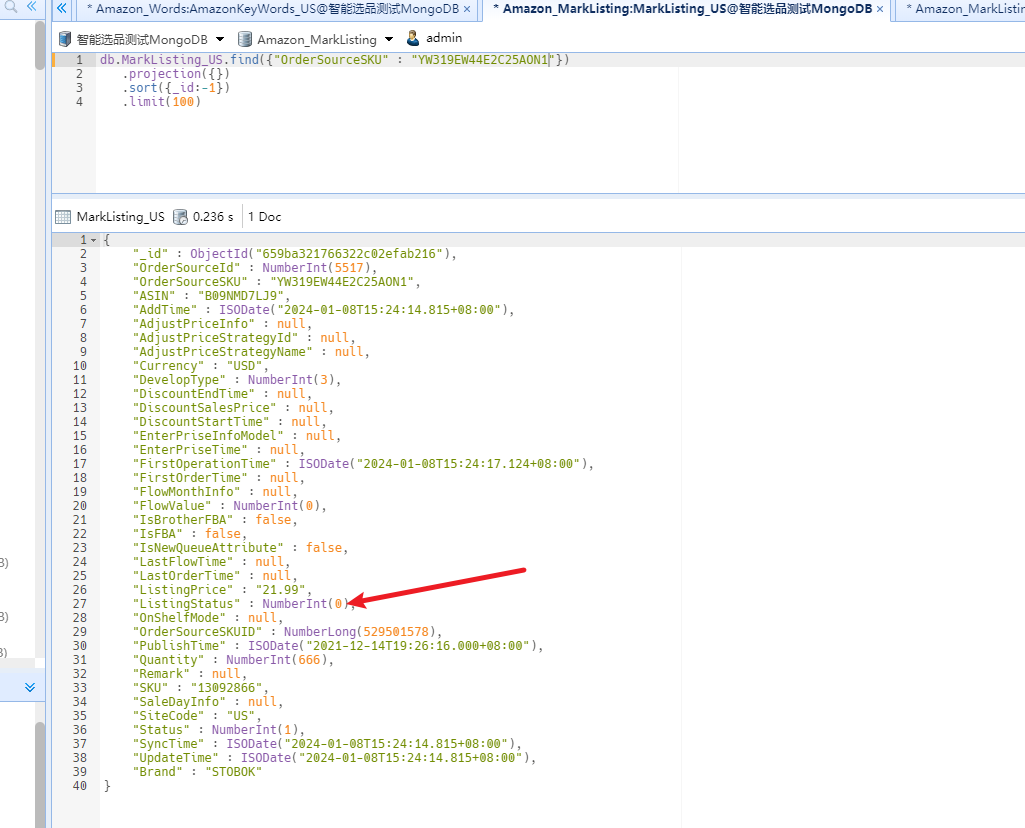Collapse the result document fold arrow at line 1
This screenshot has height=828, width=1025.
[93, 240]
